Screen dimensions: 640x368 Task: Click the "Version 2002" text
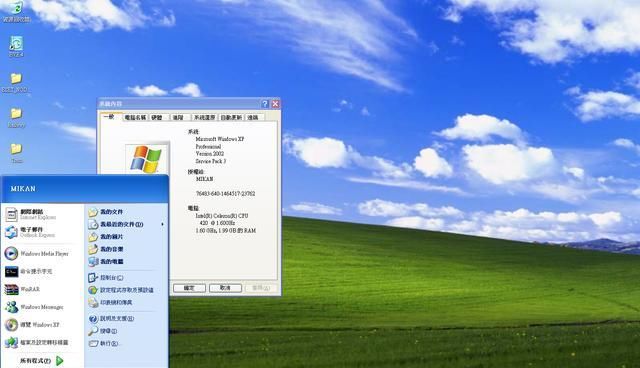click(x=209, y=154)
